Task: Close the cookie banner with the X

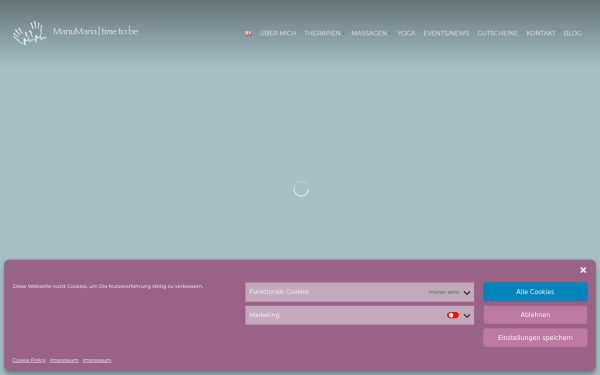Action: (583, 270)
